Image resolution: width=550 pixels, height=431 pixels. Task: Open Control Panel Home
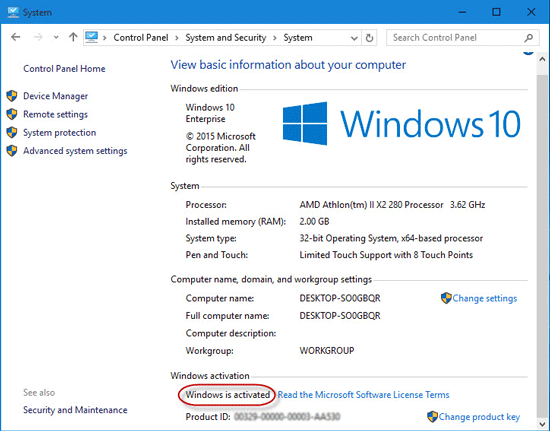64,68
